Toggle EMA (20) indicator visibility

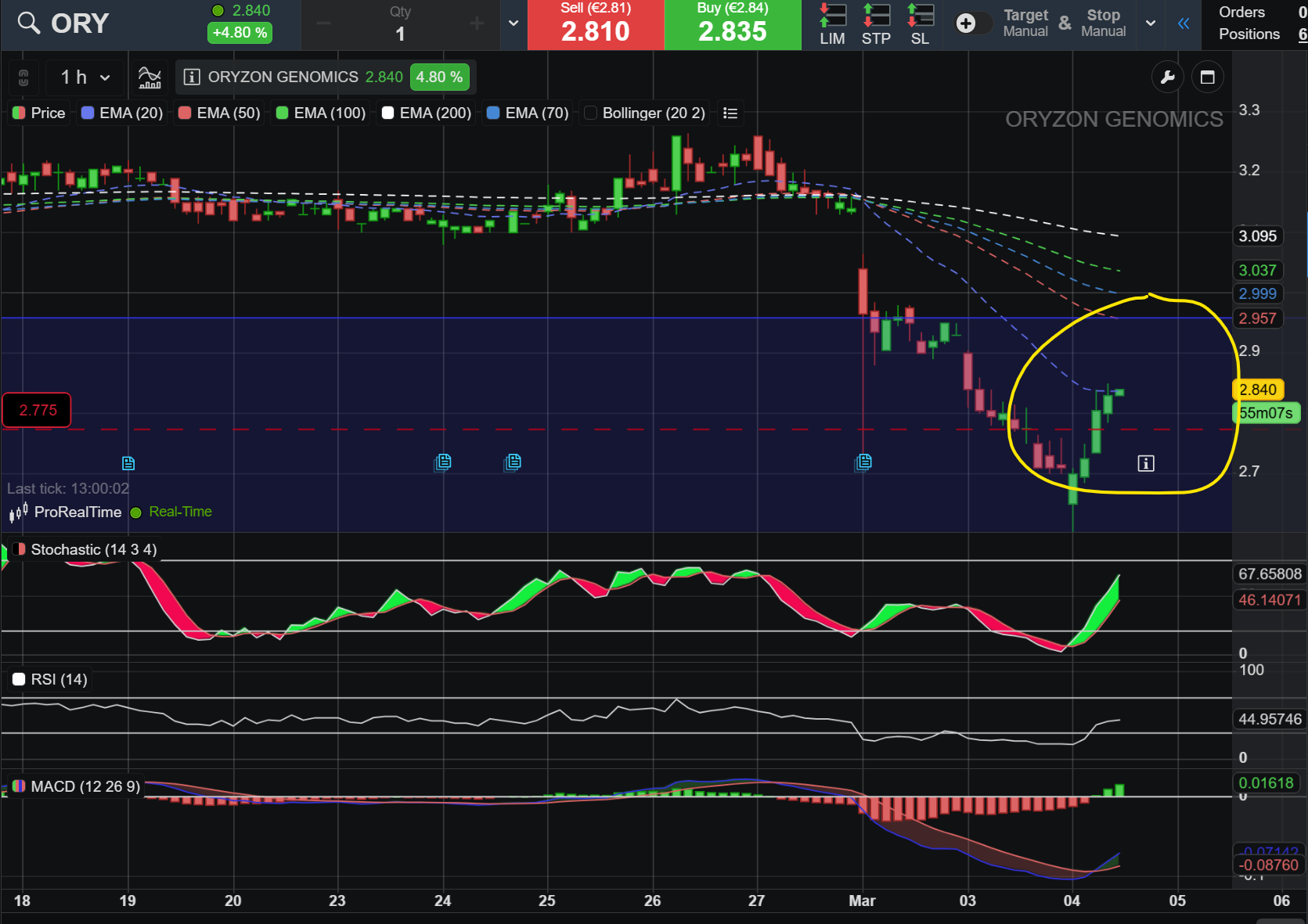pos(122,113)
